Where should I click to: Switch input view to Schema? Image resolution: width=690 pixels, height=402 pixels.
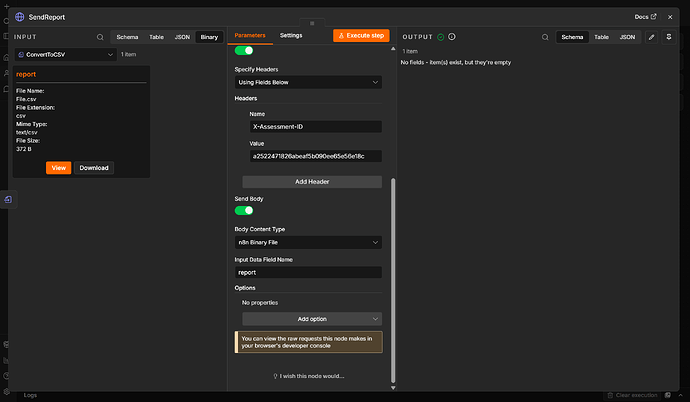(127, 37)
